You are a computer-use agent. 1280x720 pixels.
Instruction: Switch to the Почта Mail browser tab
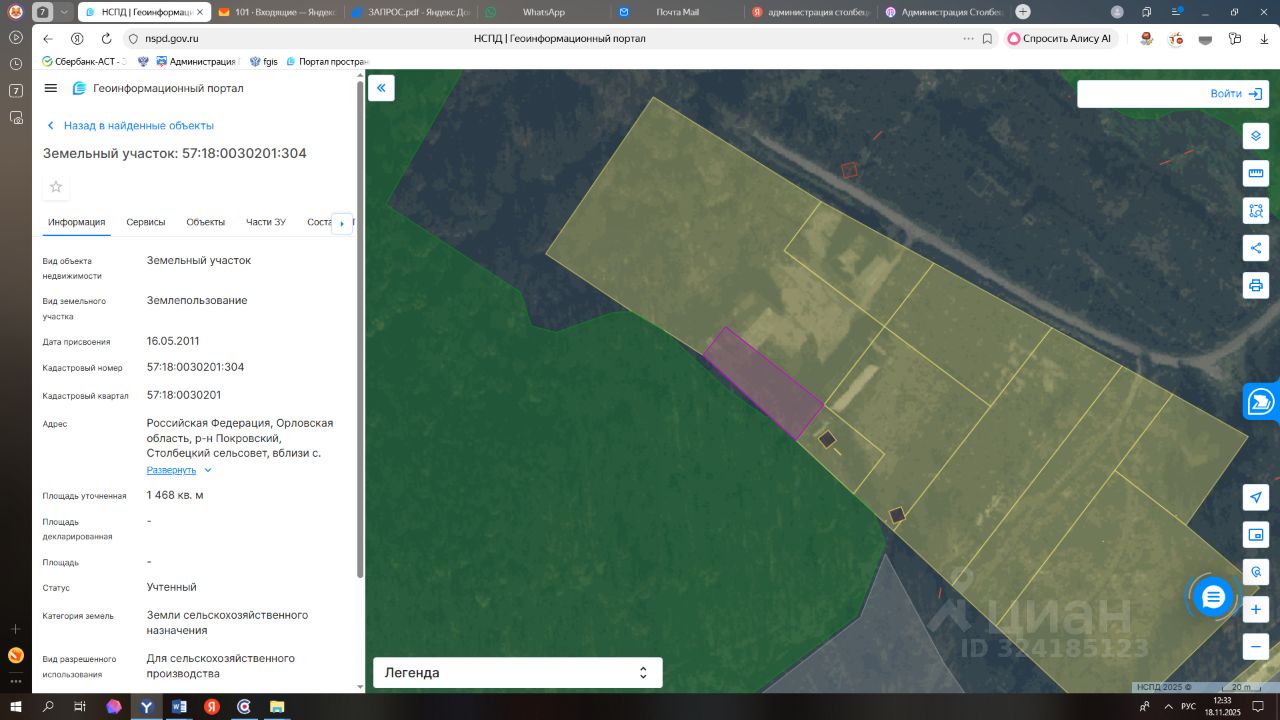click(x=677, y=12)
